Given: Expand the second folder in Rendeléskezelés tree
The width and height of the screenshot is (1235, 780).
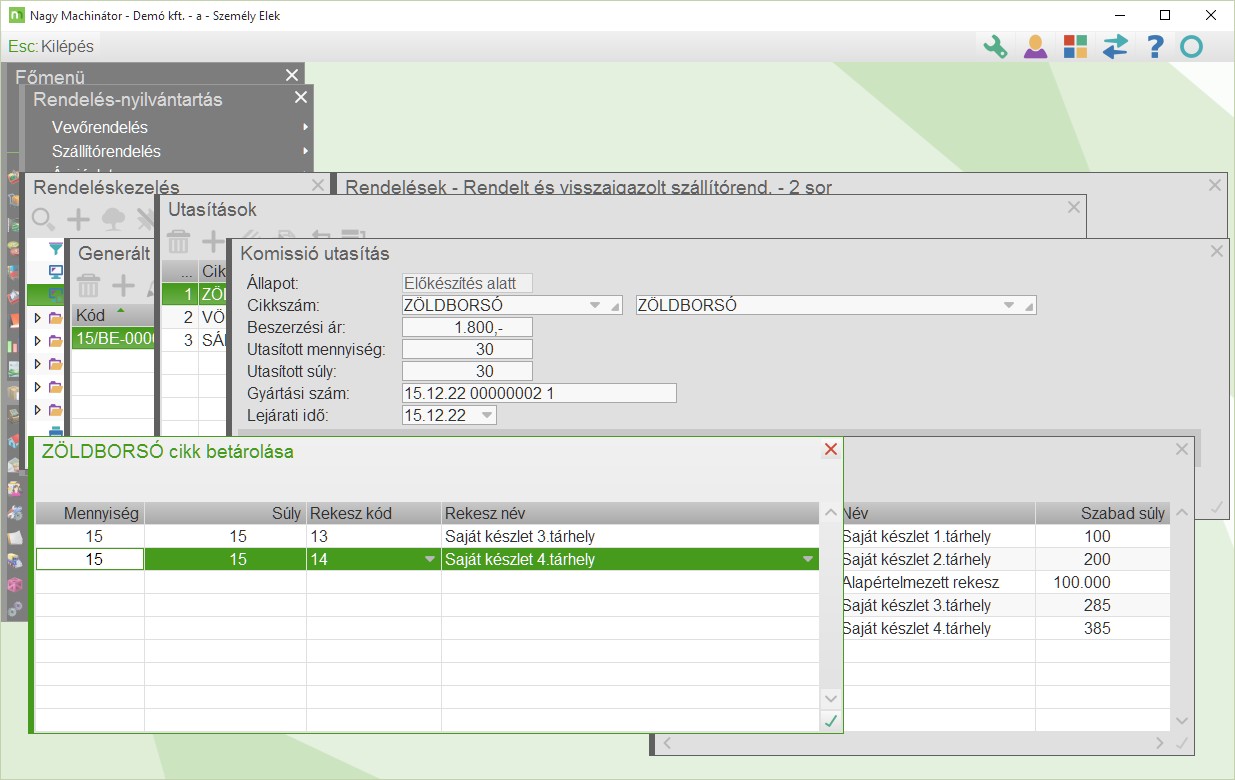Looking at the screenshot, I should [38, 341].
